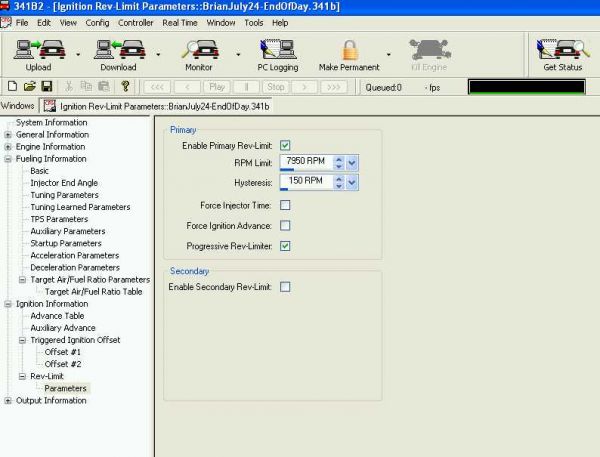This screenshot has width=600, height=457.
Task: Select Advance Table in the tree
Action: point(57,316)
